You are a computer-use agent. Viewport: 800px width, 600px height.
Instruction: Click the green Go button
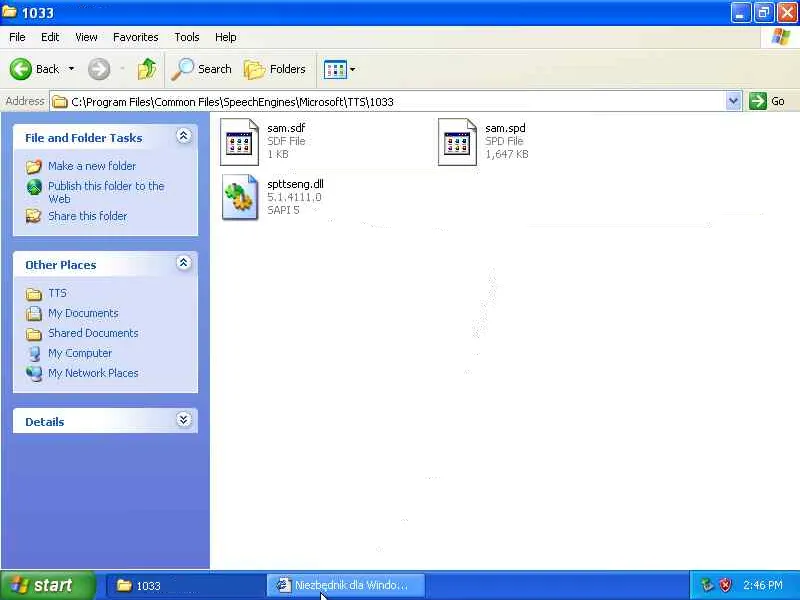point(767,101)
